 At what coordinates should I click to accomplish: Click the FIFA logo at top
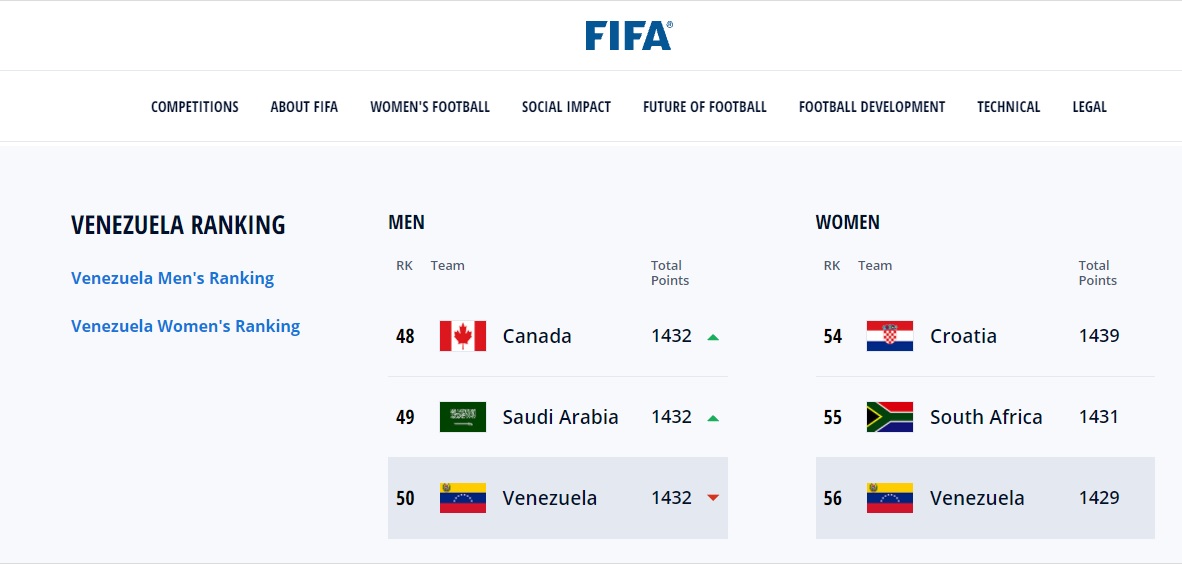629,35
